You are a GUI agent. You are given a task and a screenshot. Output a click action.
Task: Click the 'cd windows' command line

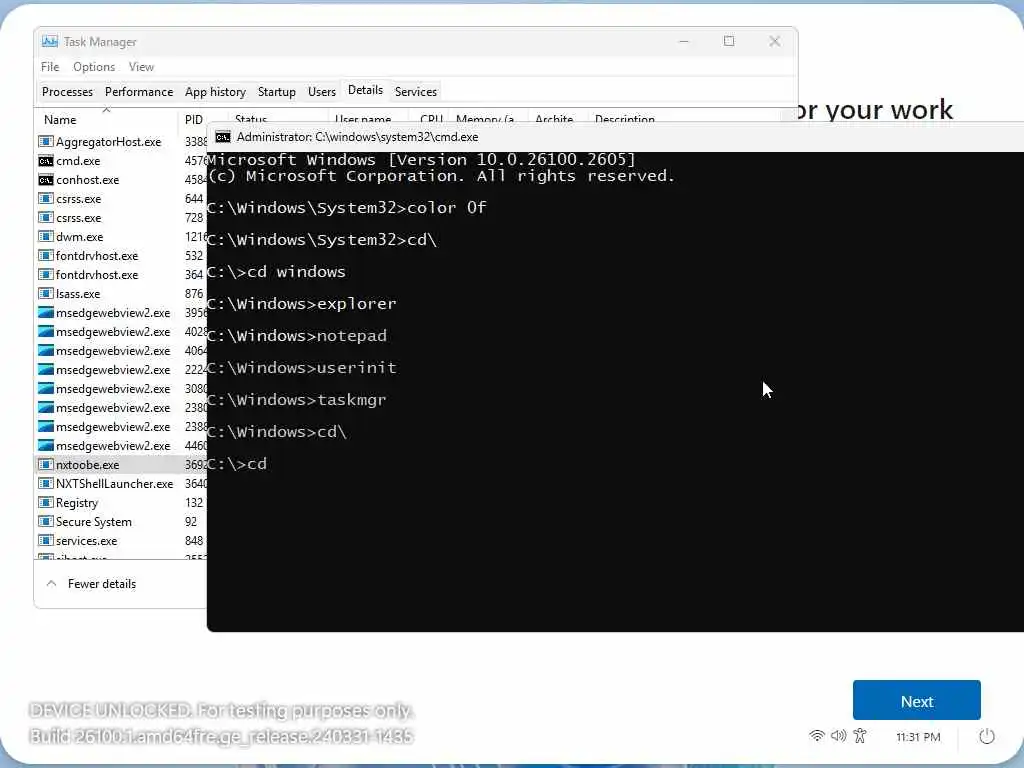click(276, 272)
